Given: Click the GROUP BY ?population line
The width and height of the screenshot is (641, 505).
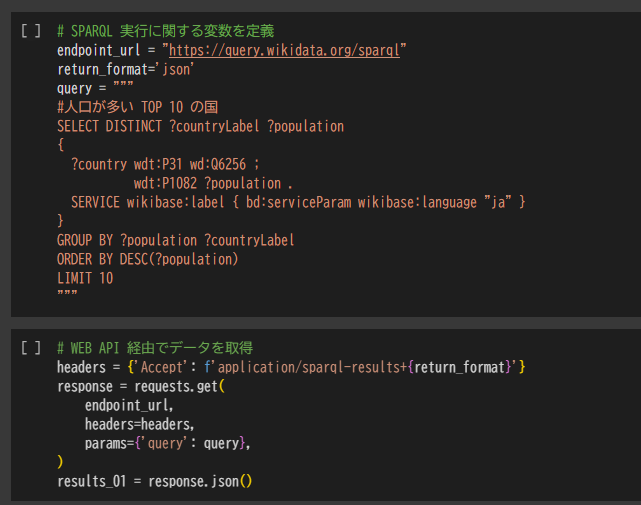Looking at the screenshot, I should (175, 240).
